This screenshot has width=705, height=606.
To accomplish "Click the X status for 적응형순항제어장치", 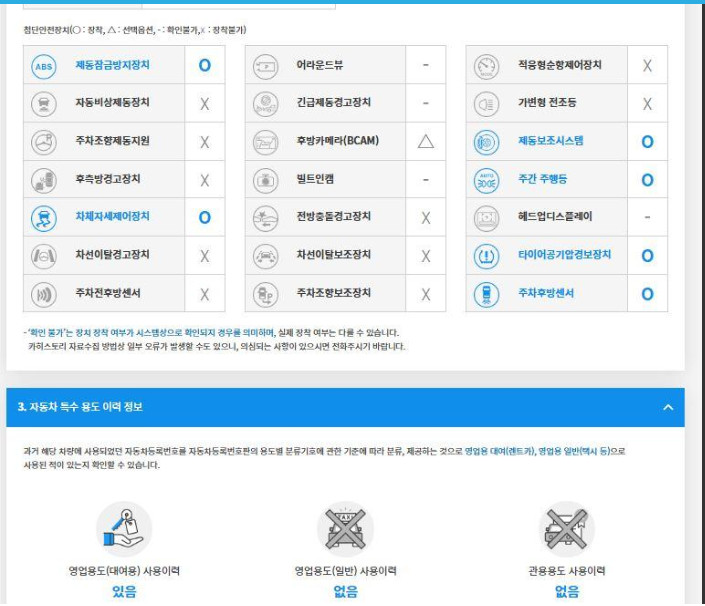I will (647, 66).
